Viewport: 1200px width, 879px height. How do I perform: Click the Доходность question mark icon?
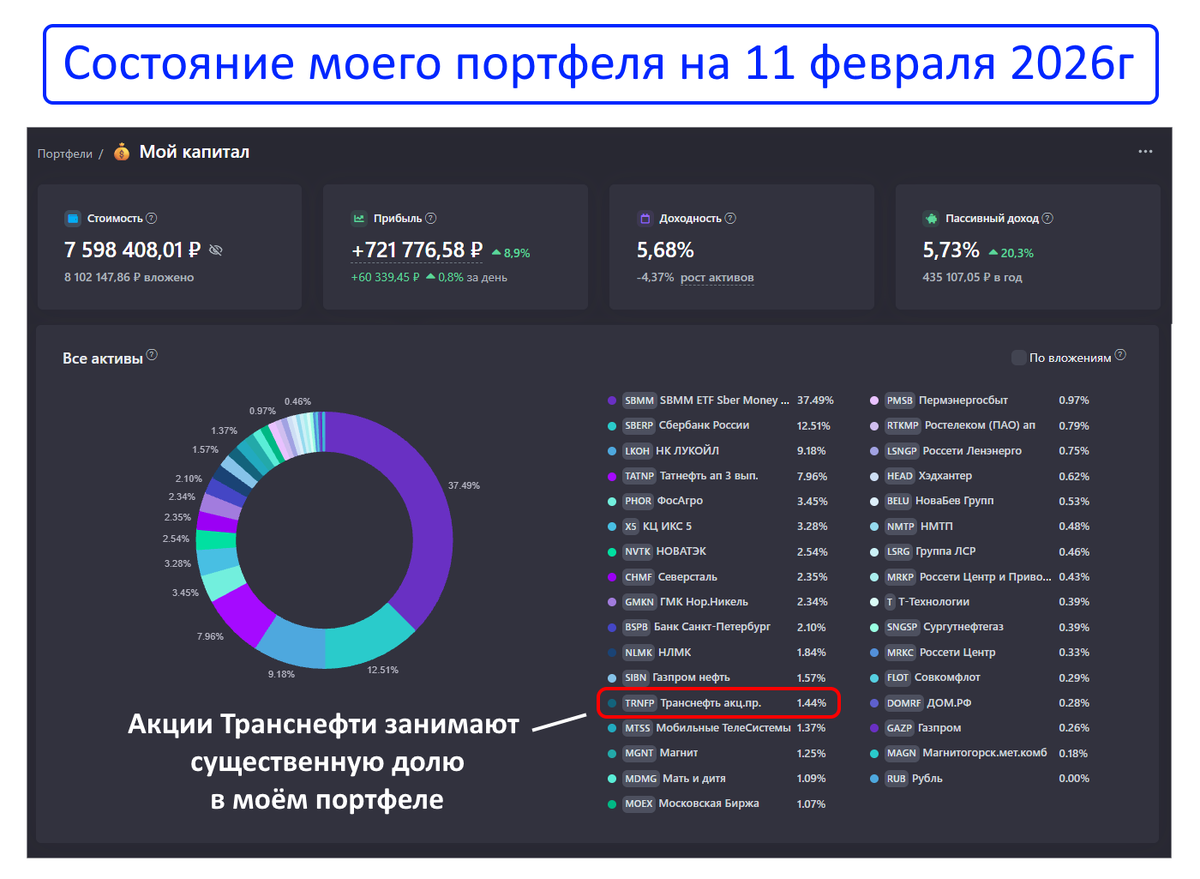(731, 217)
